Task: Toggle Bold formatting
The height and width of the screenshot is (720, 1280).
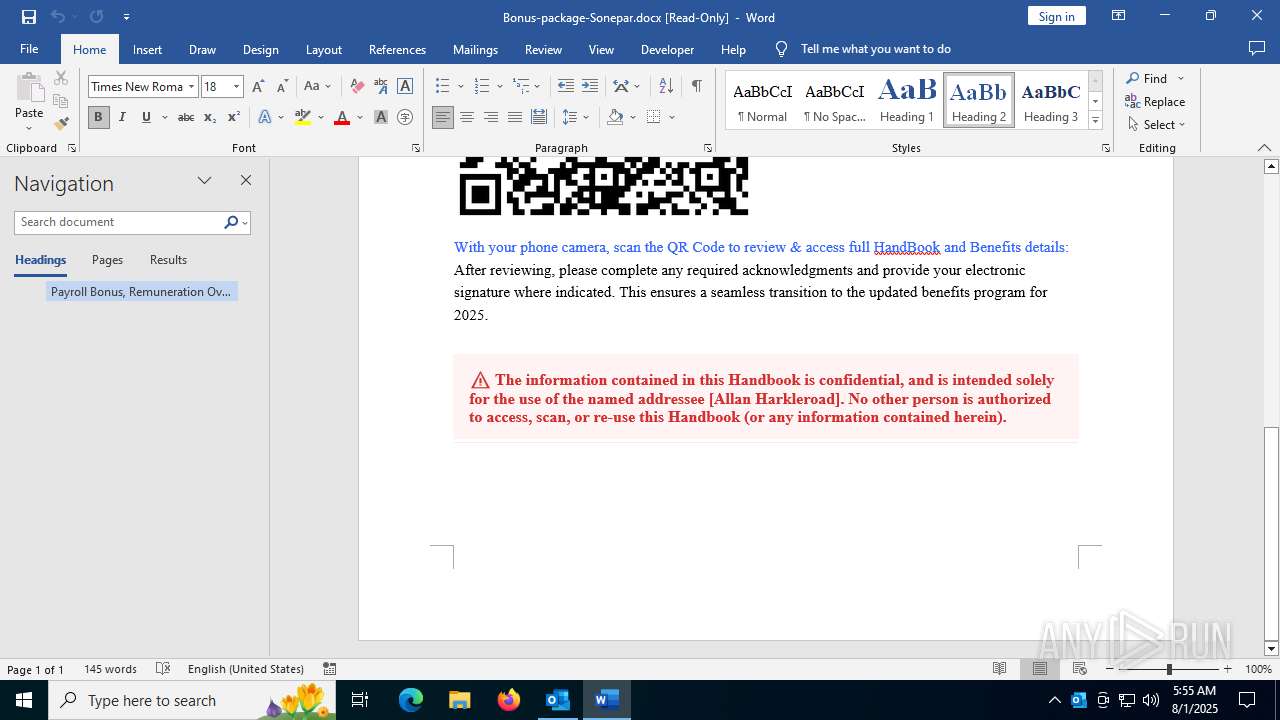Action: 98,117
